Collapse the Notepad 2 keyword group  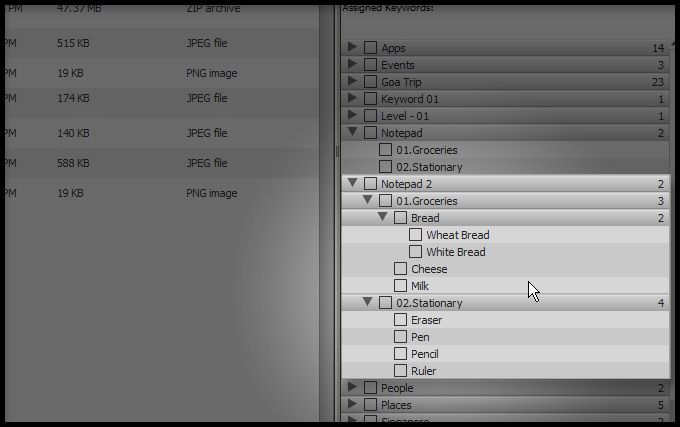click(x=352, y=184)
